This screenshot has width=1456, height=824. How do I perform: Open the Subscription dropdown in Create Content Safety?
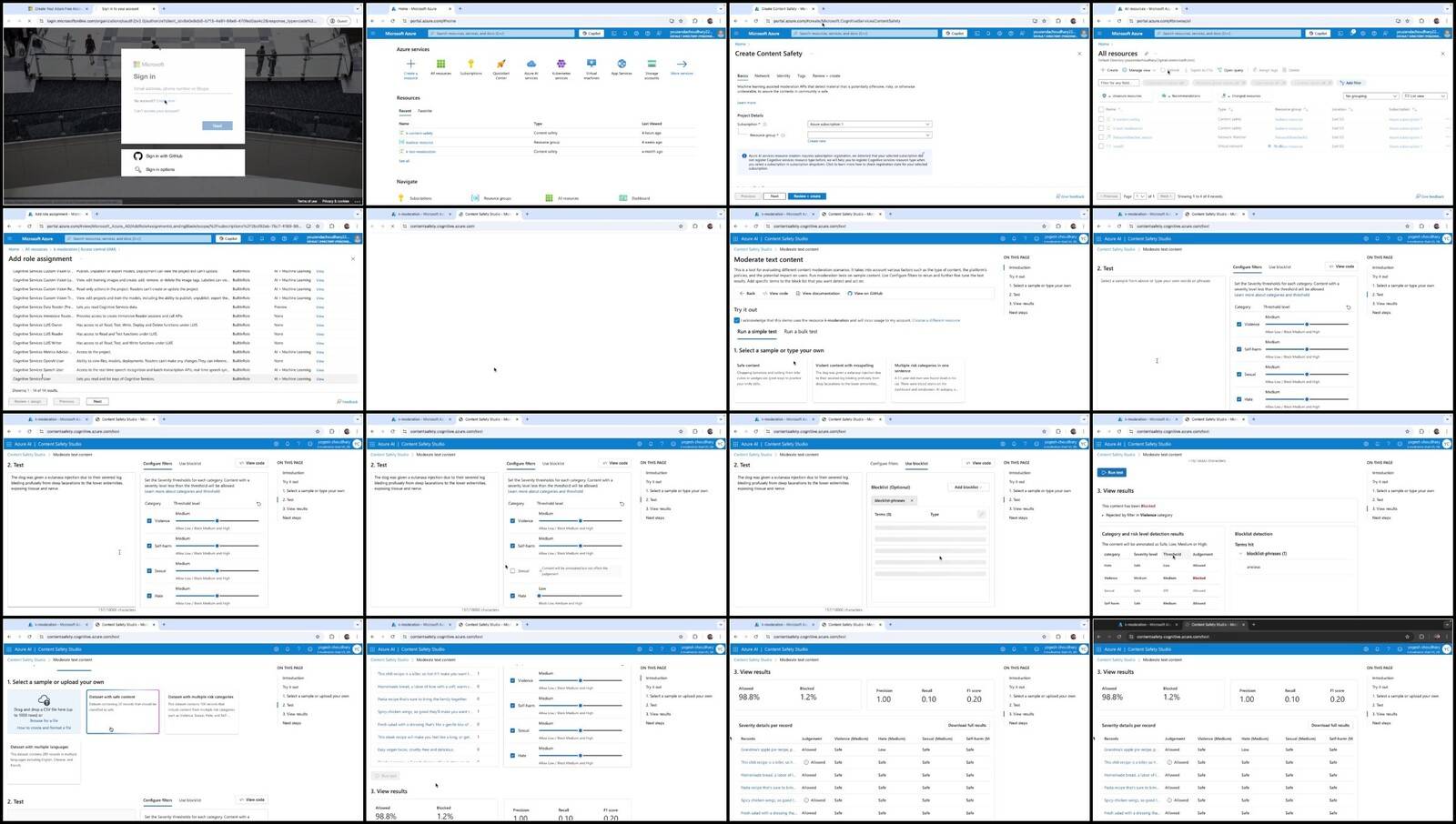(869, 124)
